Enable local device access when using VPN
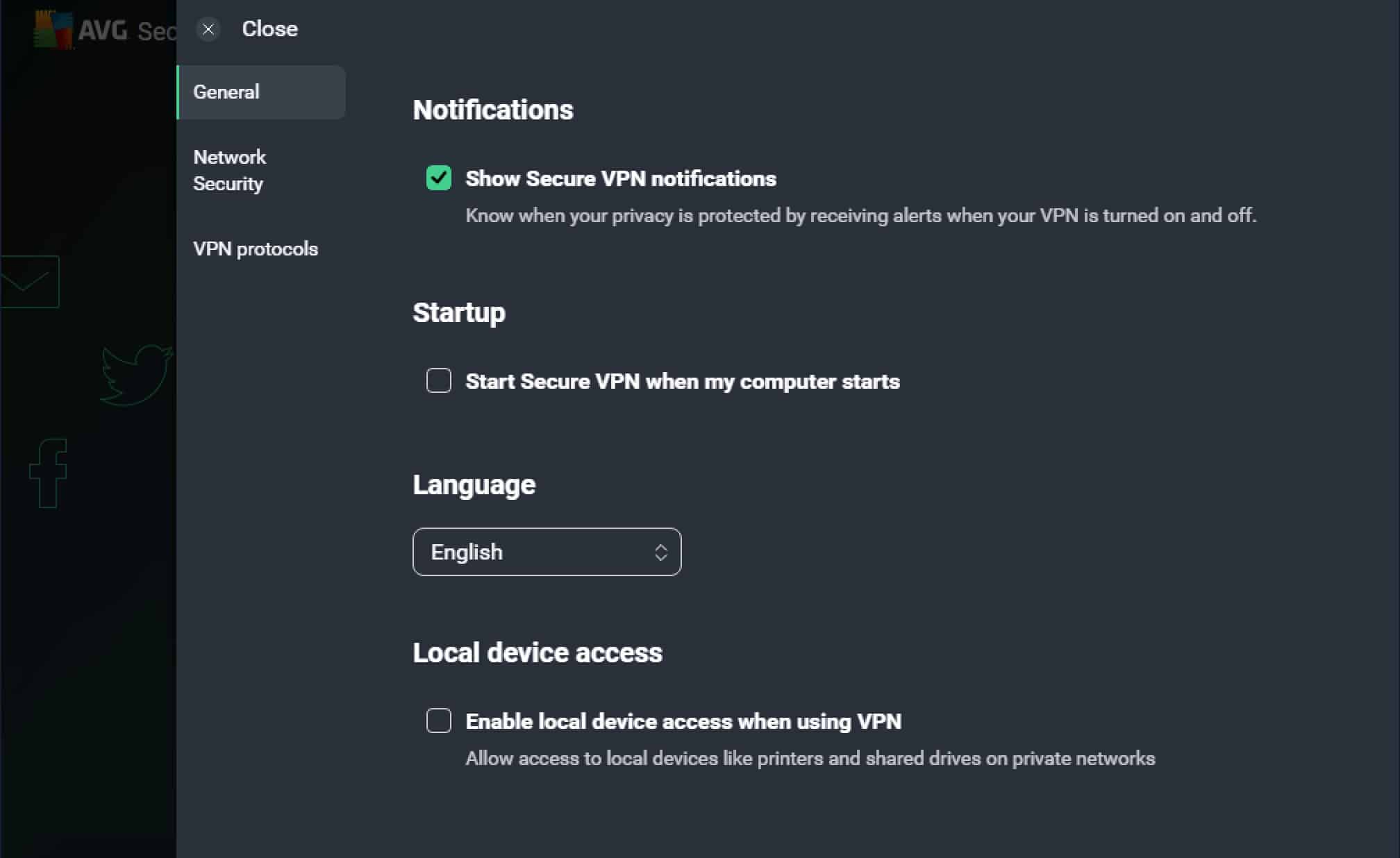This screenshot has height=858, width=1400. coord(439,721)
